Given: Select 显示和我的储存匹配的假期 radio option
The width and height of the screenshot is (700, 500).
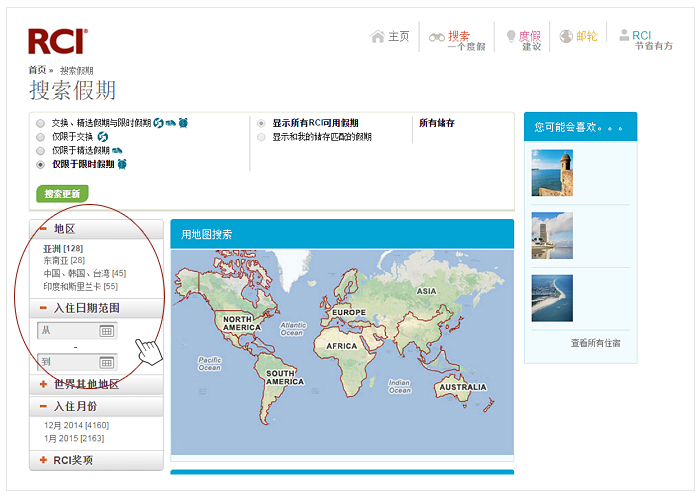Looking at the screenshot, I should 261,137.
